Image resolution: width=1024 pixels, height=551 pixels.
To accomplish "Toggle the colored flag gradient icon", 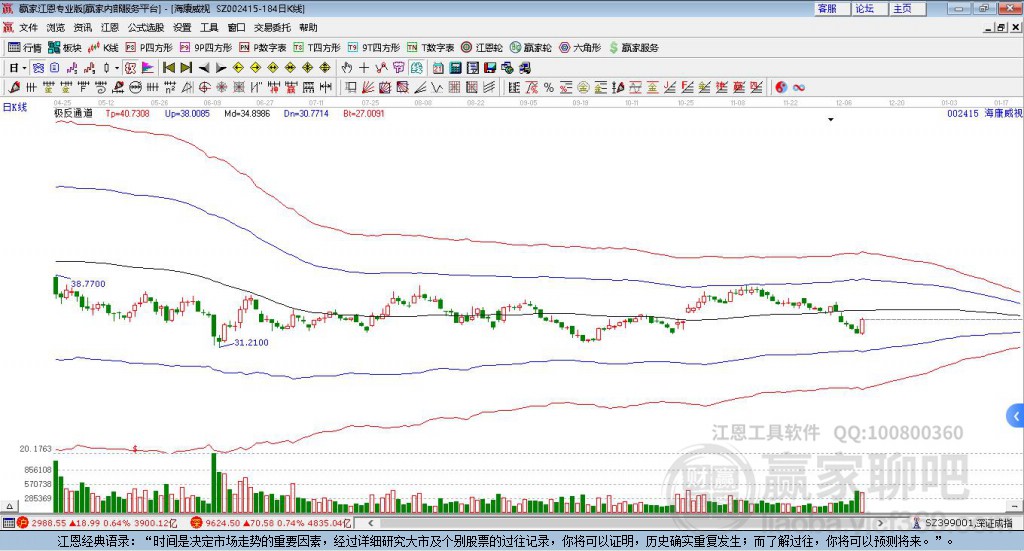I will click(148, 68).
